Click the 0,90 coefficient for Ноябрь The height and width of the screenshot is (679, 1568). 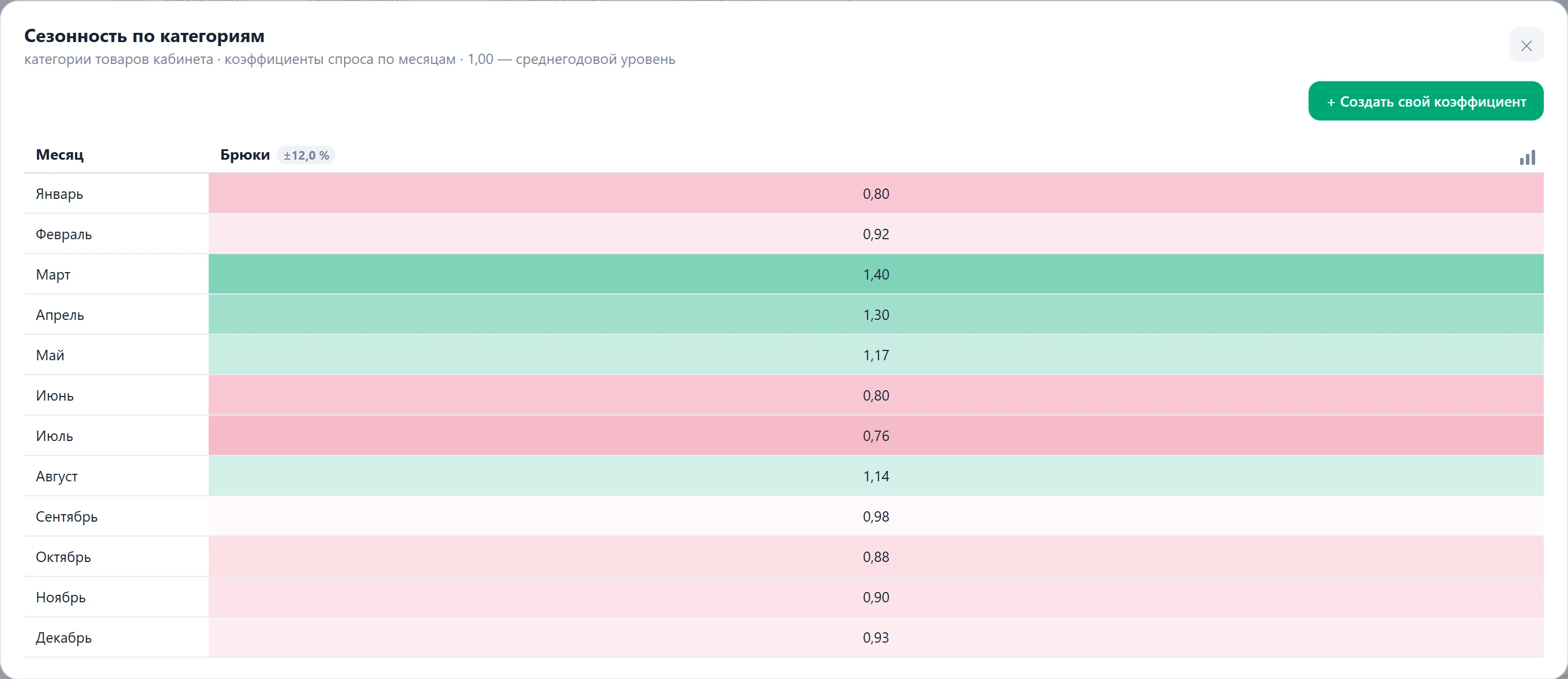[x=876, y=597]
